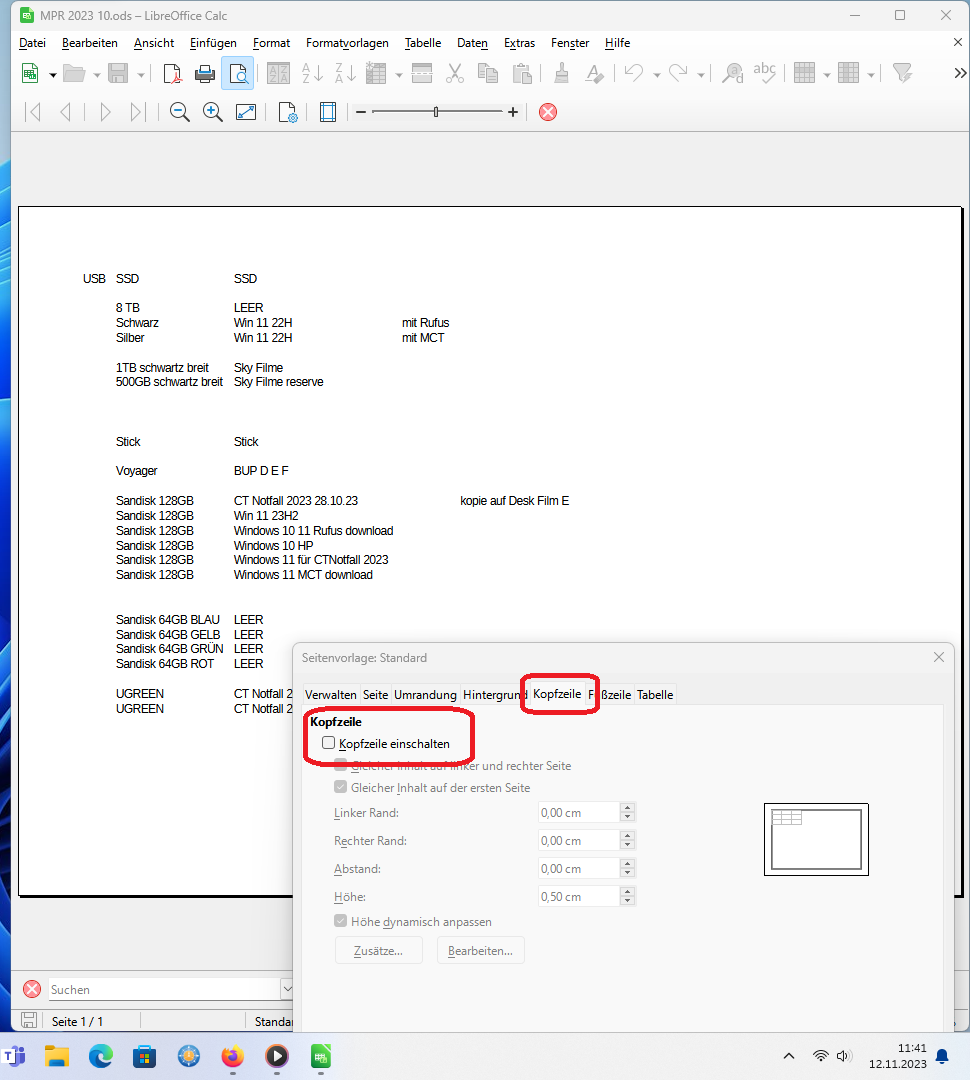Click the Bearbeiten... button in dialog
Viewport: 970px width, 1080px height.
pyautogui.click(x=480, y=951)
